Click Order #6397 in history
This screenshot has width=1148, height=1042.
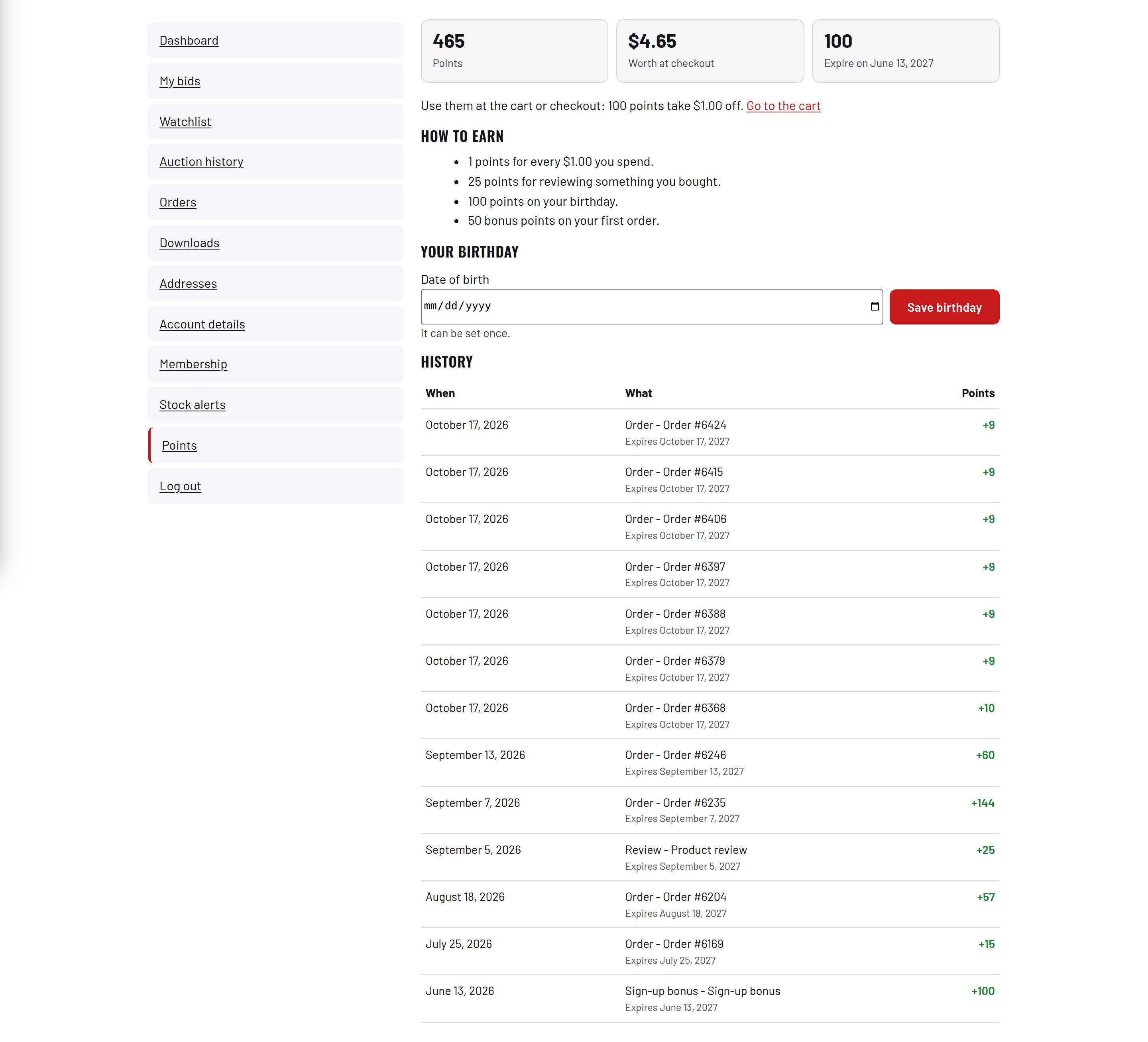(675, 567)
